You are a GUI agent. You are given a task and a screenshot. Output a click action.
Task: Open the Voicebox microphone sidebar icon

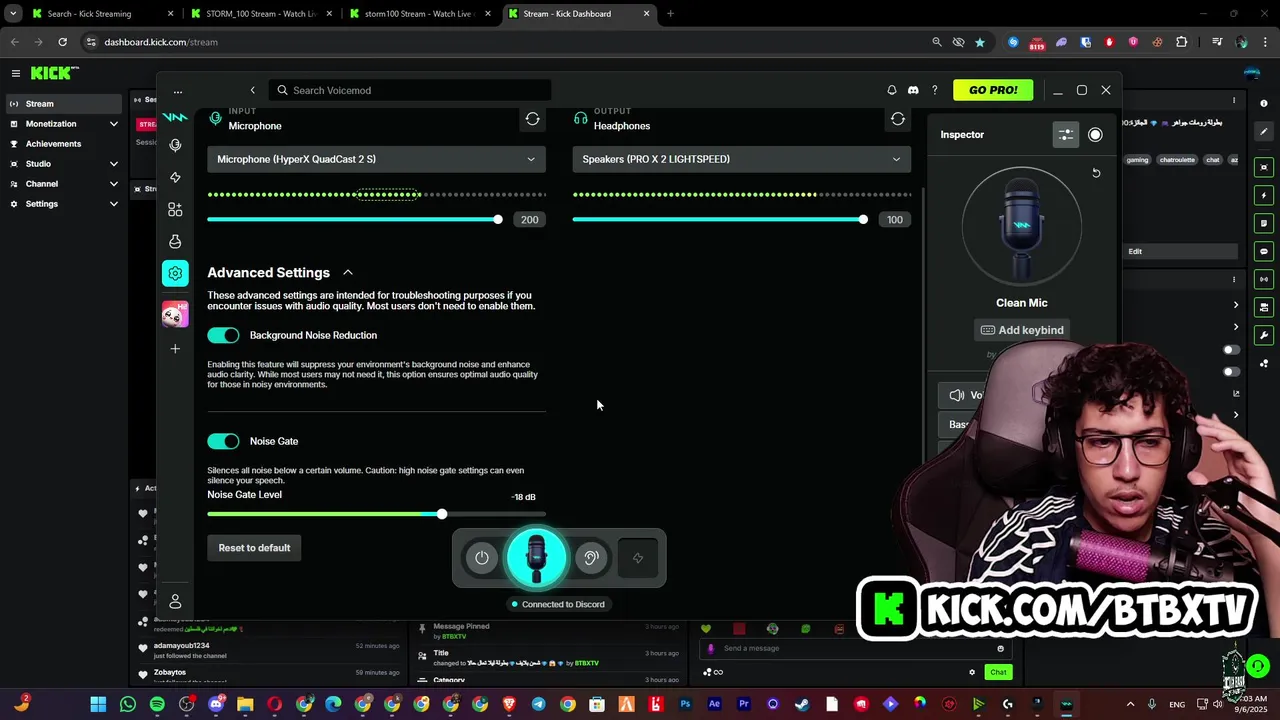coord(175,145)
